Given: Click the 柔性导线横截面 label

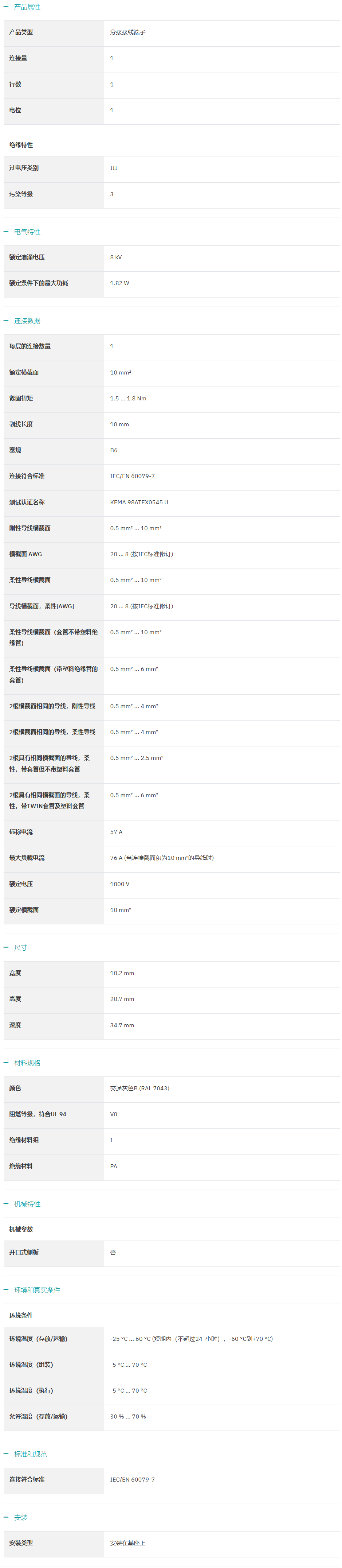Looking at the screenshot, I should click(x=30, y=580).
